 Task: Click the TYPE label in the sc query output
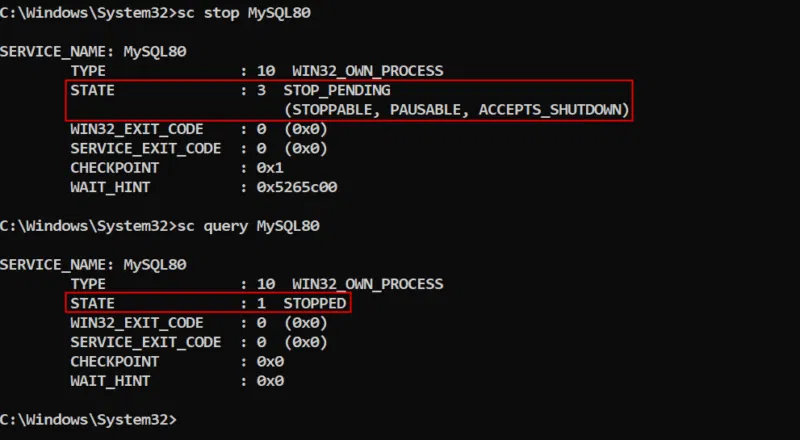[88, 284]
